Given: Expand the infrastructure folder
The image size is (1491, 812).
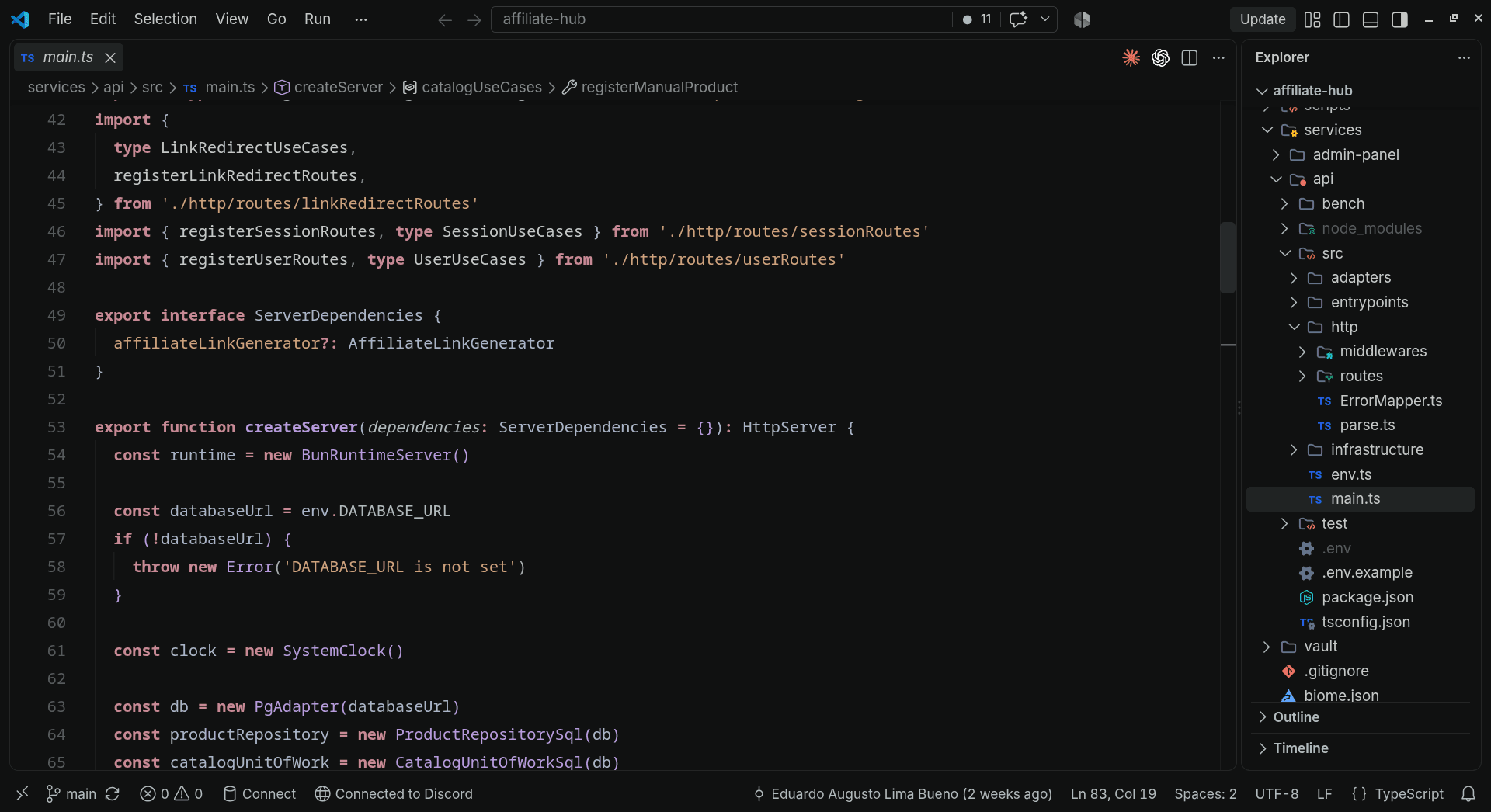Looking at the screenshot, I should (1294, 450).
